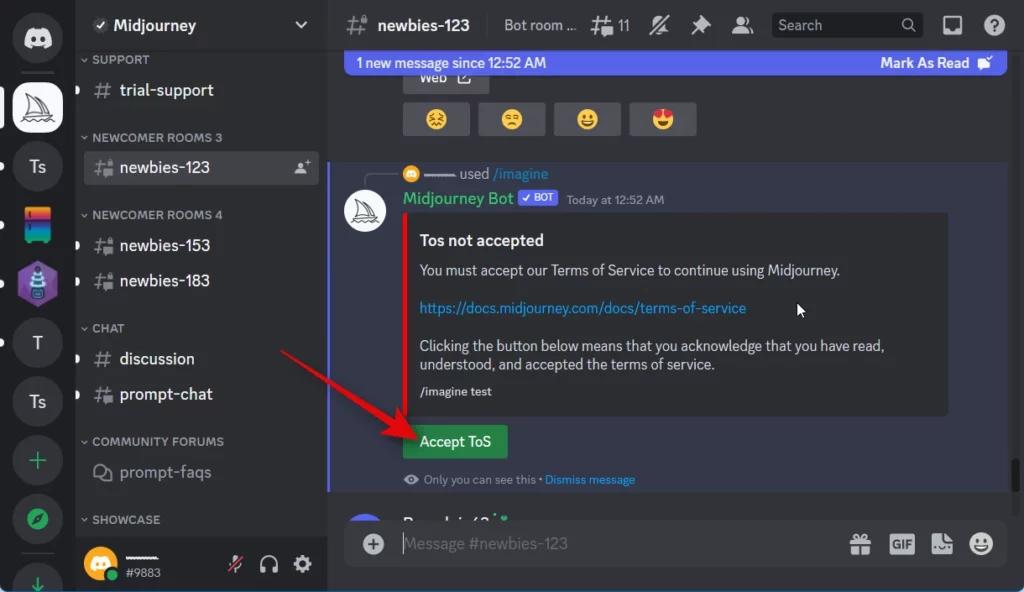The image size is (1024, 592).
Task: React with the unamused face emoji button
Action: tap(512, 119)
